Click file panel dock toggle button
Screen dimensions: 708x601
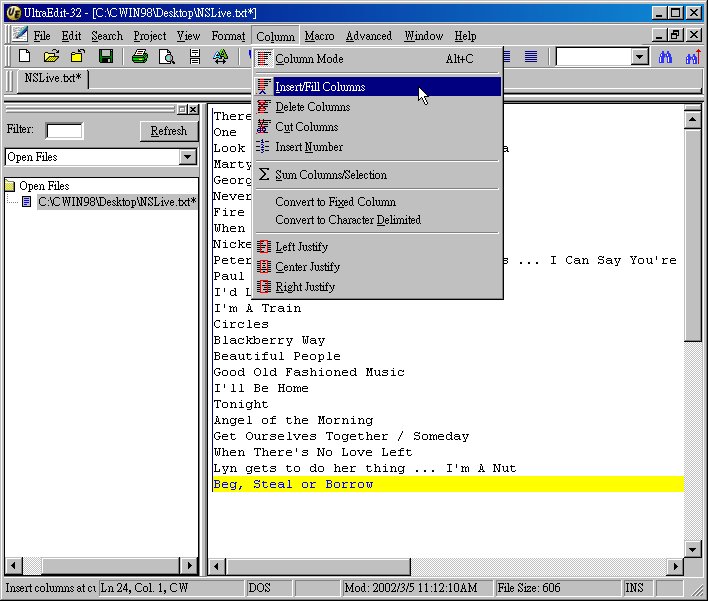click(182, 109)
